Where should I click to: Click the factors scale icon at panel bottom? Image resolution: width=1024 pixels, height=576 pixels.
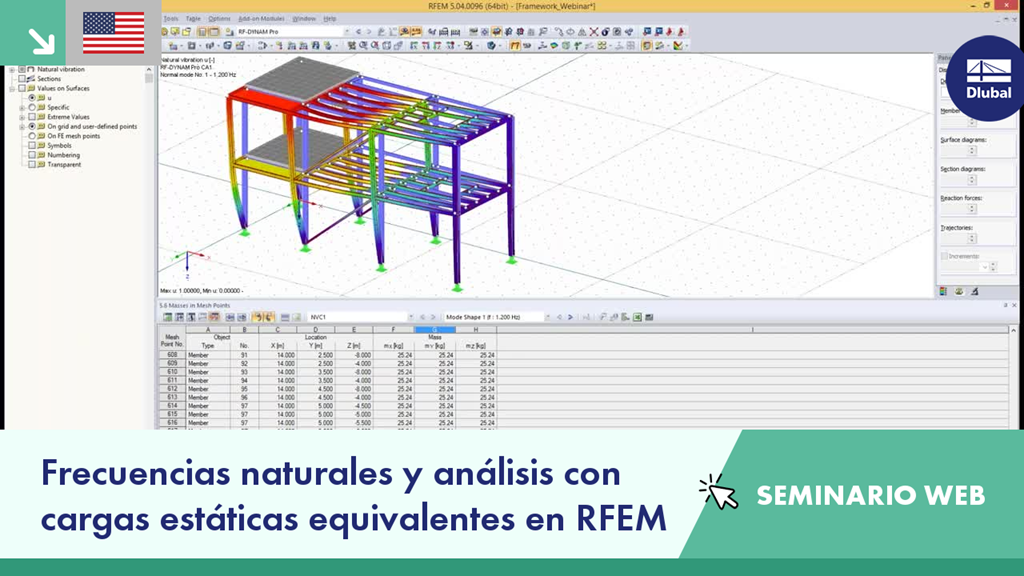pyautogui.click(x=959, y=292)
